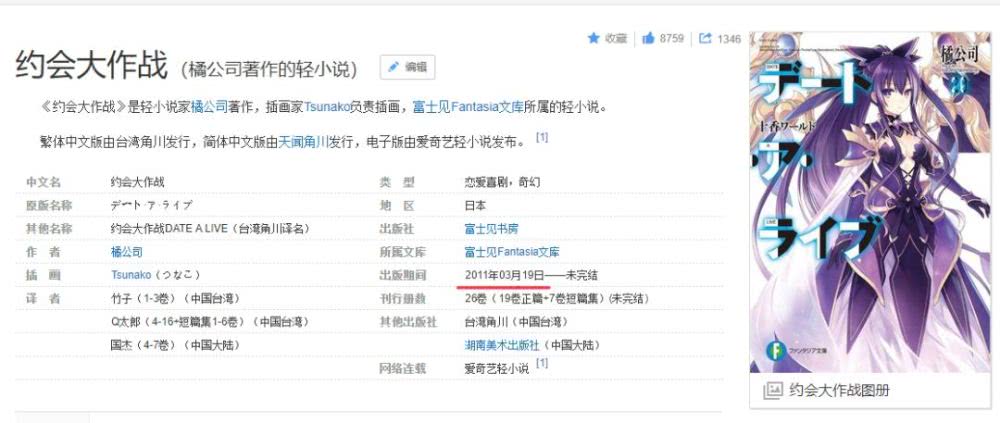Open the Tsunako link in the 插画 row
1000x423 pixels.
pos(131,275)
